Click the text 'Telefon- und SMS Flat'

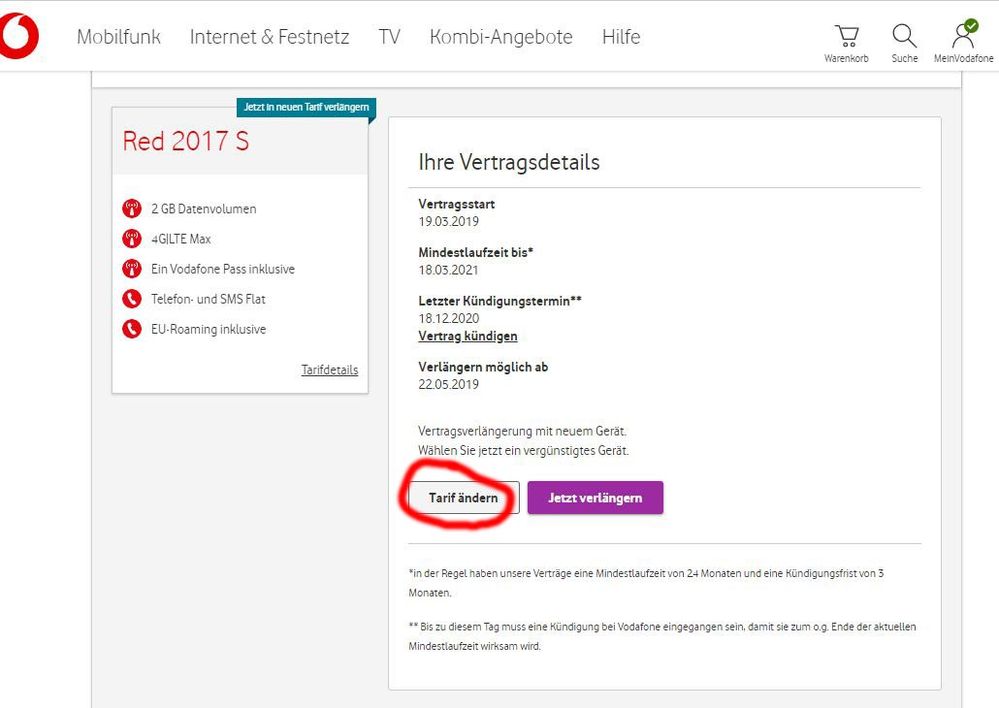pyautogui.click(x=208, y=299)
